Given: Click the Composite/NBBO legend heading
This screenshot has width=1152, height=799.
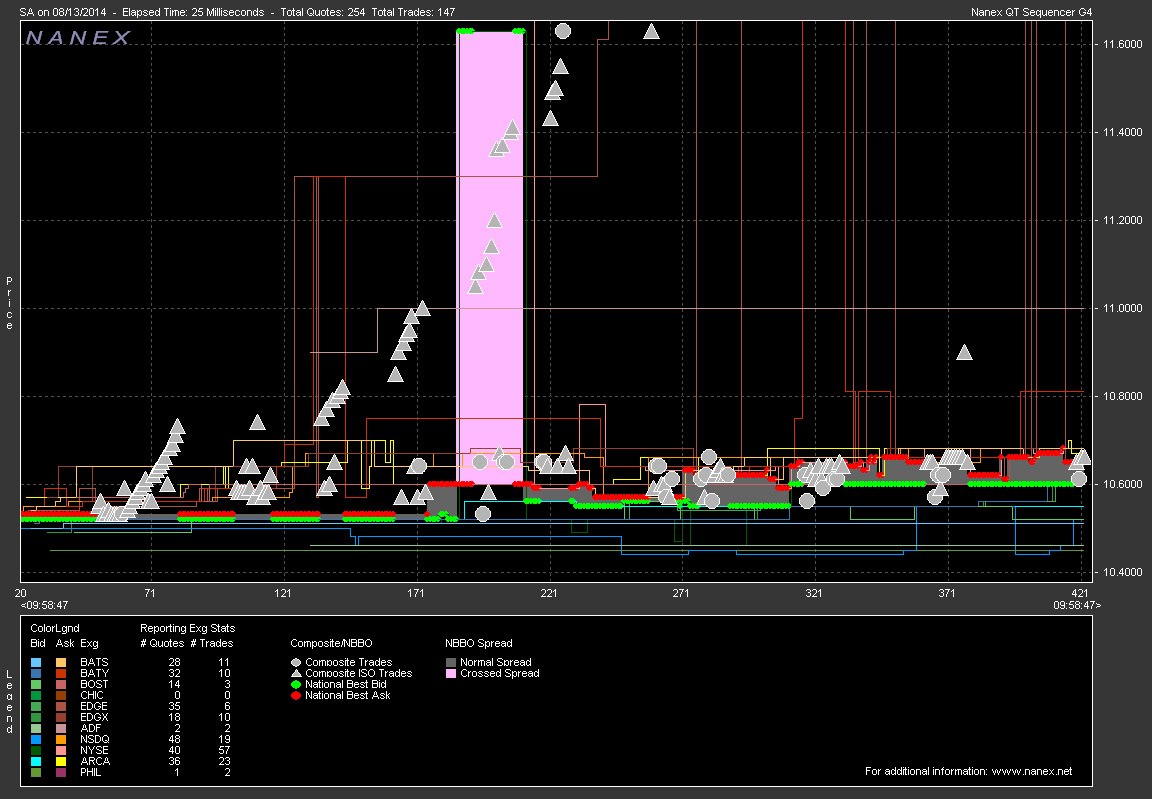Looking at the screenshot, I should click(x=331, y=643).
